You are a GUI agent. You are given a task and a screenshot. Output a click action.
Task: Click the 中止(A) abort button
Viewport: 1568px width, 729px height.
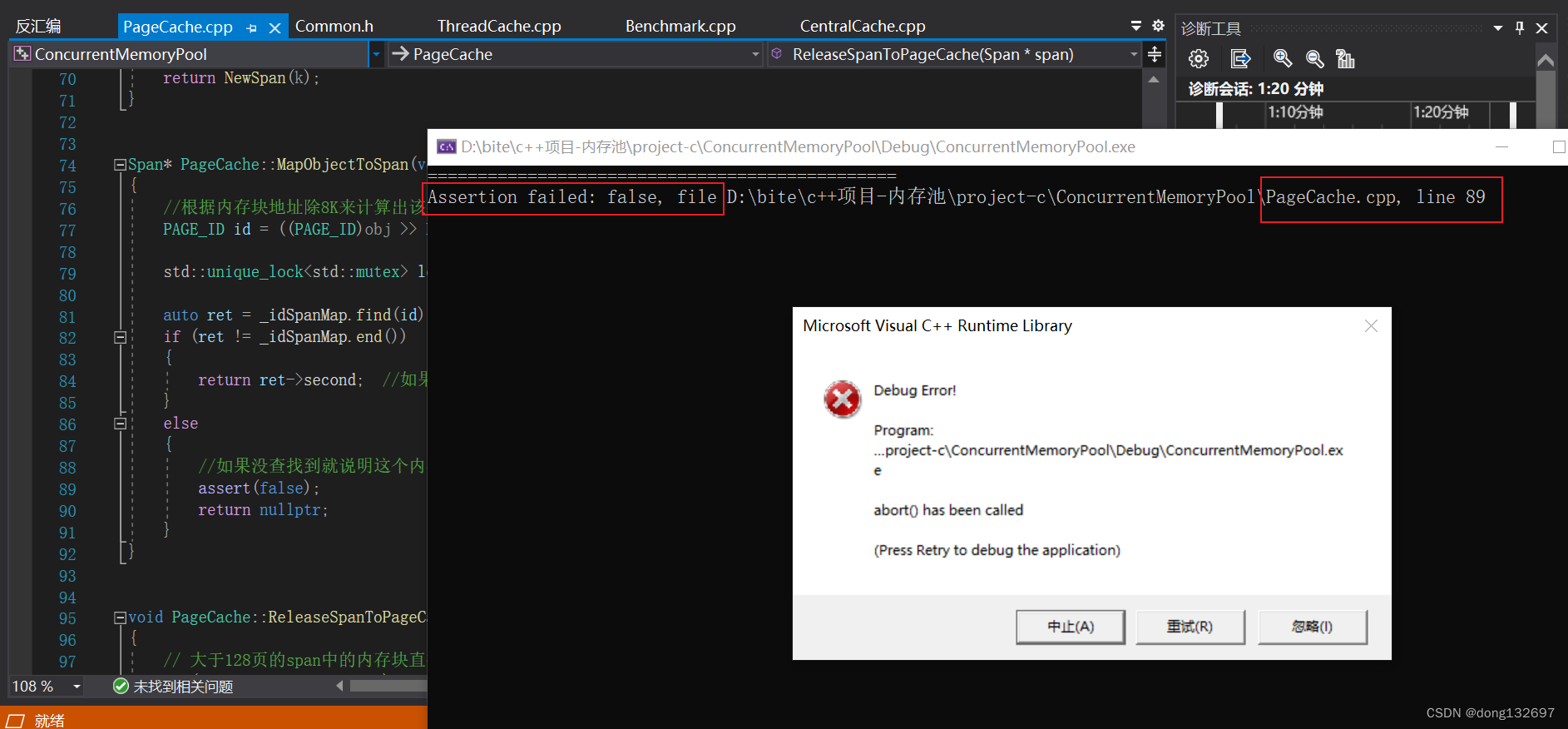(1071, 627)
